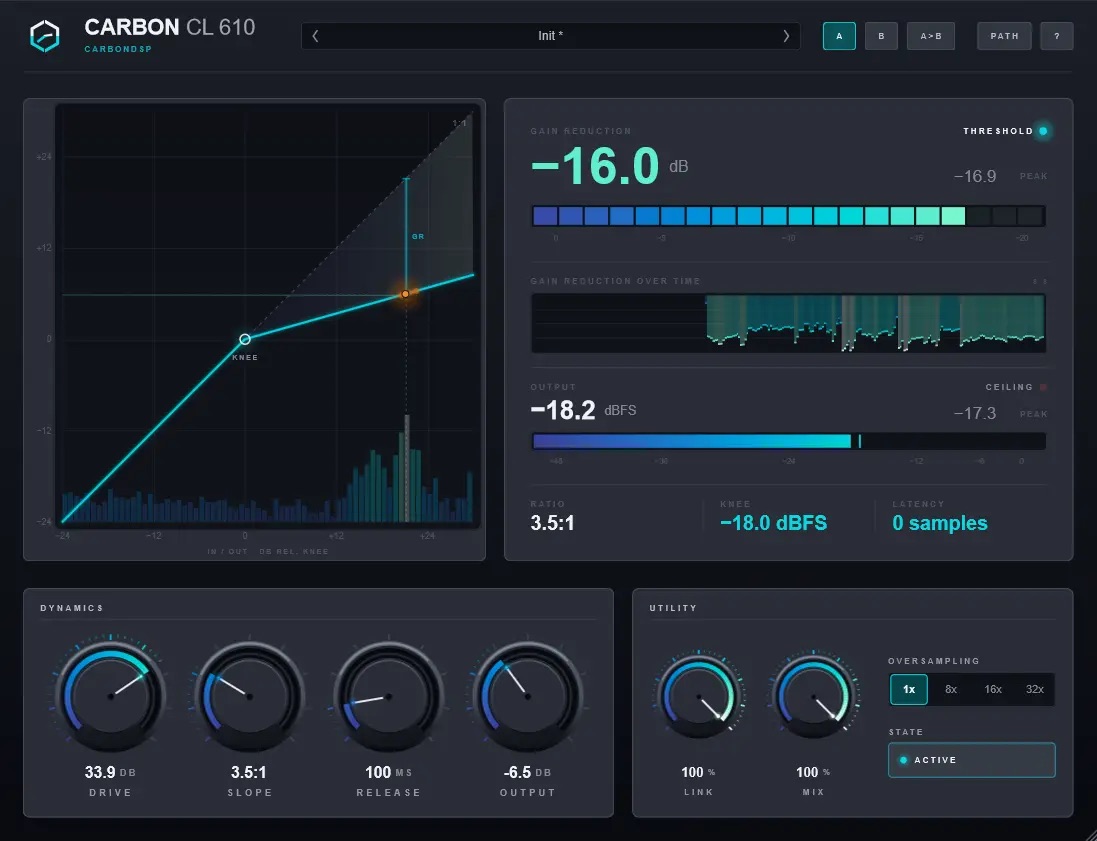The height and width of the screenshot is (841, 1097).
Task: Toggle the Active state button
Action: point(971,760)
